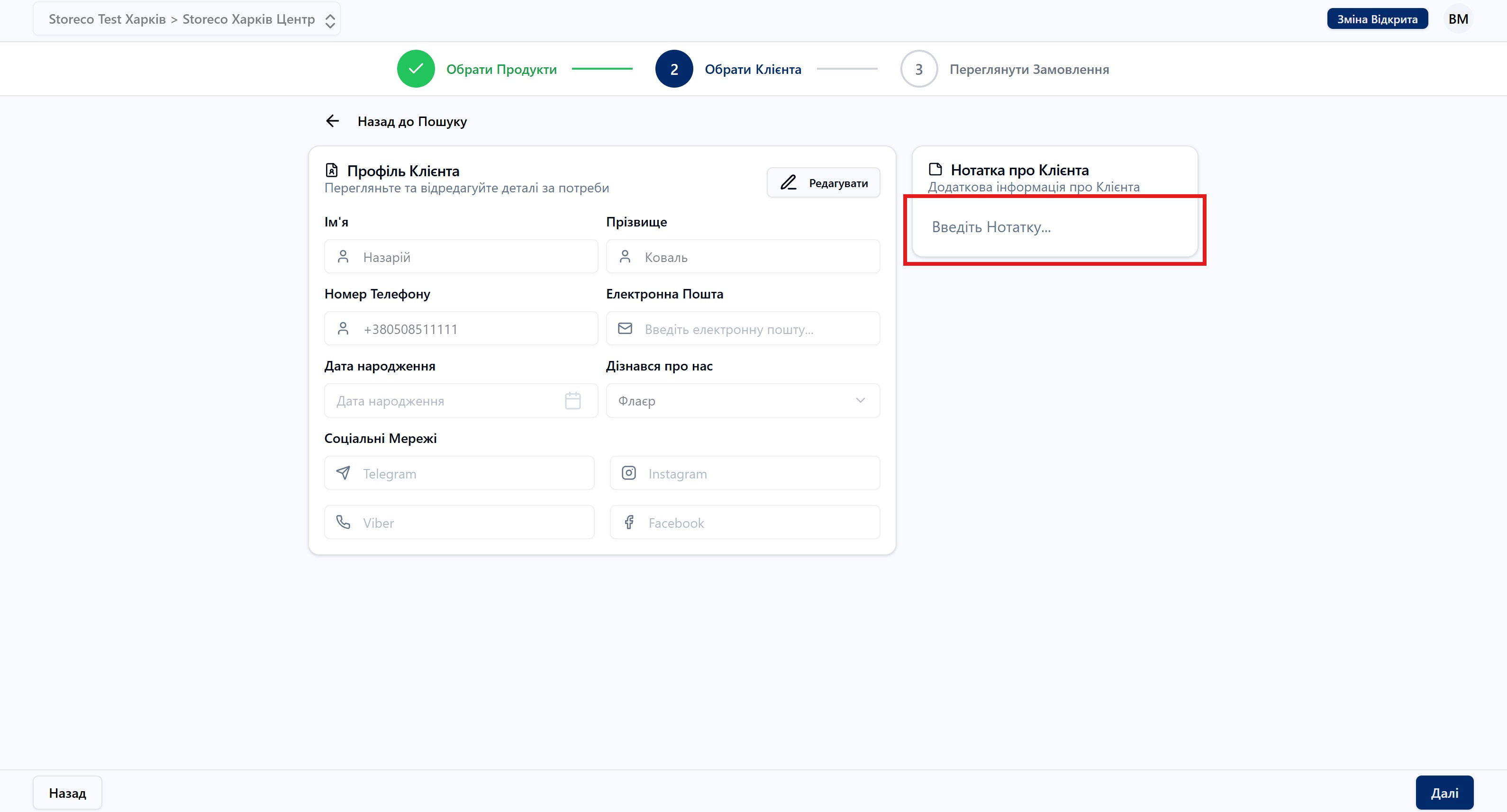
Task: Go to the Обрати Продукти step
Action: pos(501,70)
